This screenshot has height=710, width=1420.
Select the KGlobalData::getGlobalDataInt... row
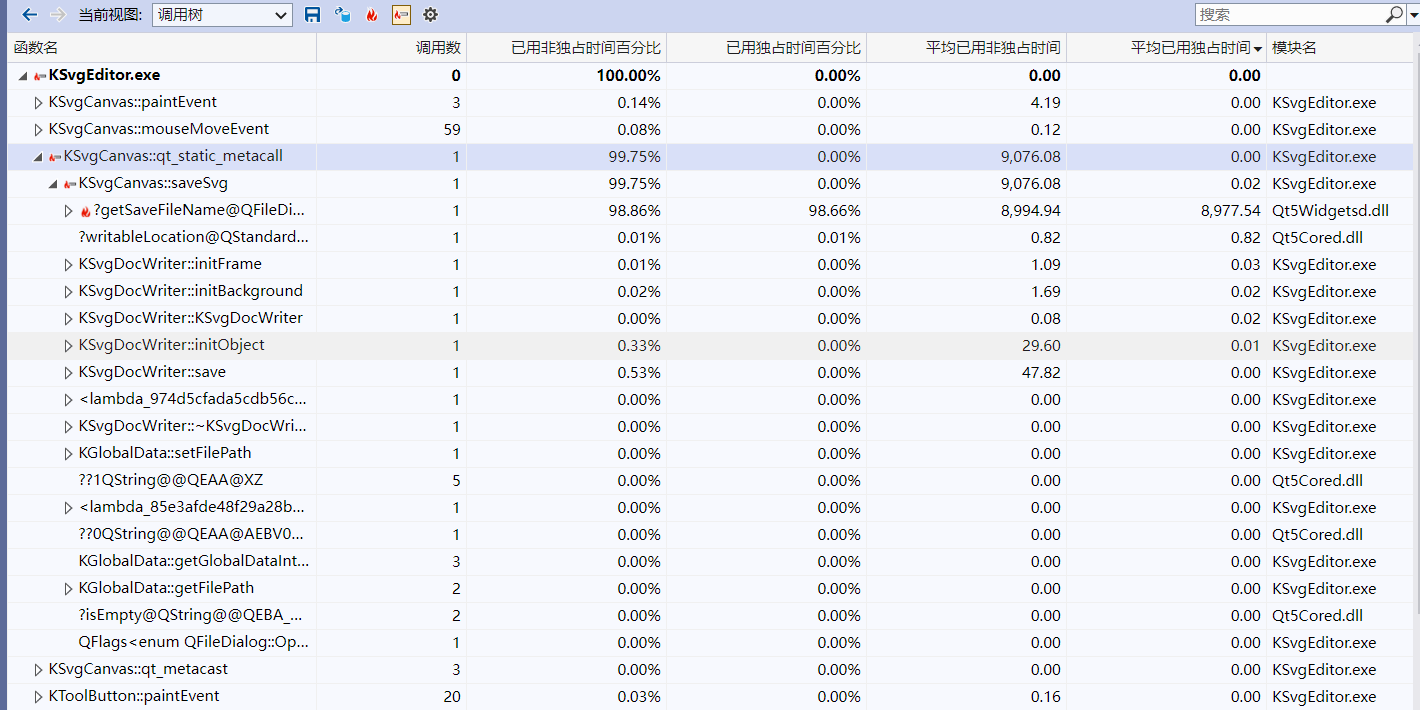710,562
